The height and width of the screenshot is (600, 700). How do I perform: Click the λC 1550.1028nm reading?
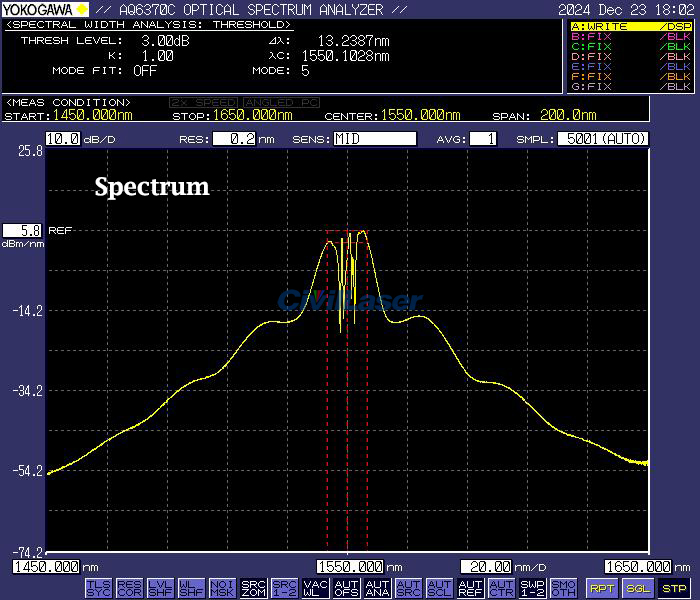346,56
